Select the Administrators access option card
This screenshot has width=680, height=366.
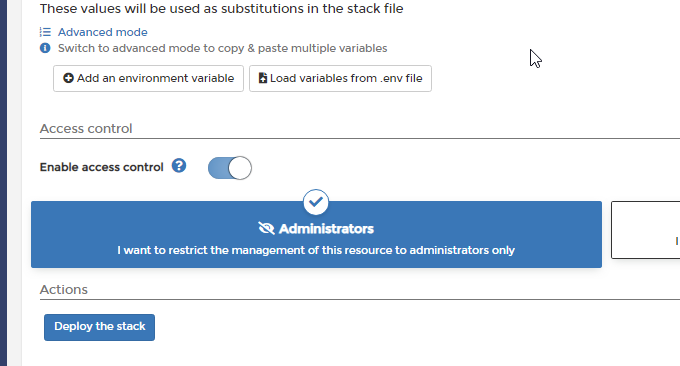click(x=316, y=234)
